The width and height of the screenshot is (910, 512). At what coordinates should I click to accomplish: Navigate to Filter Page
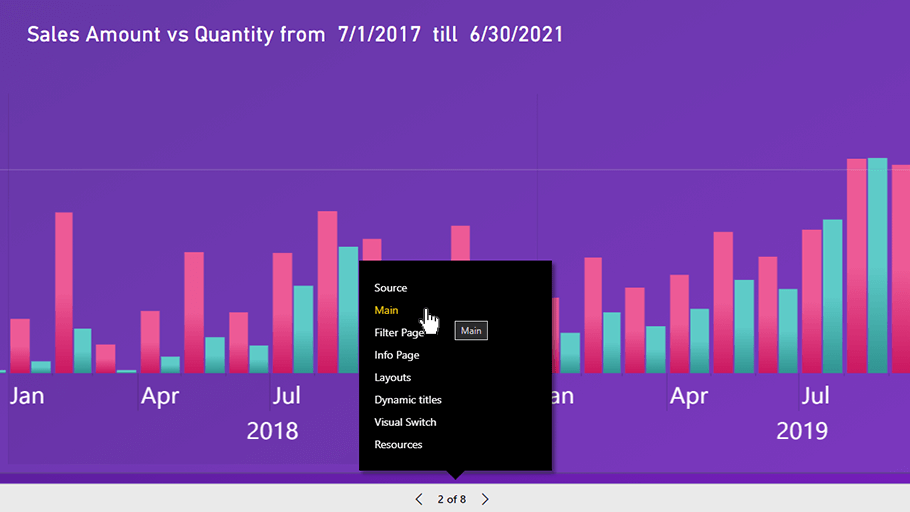coord(399,333)
